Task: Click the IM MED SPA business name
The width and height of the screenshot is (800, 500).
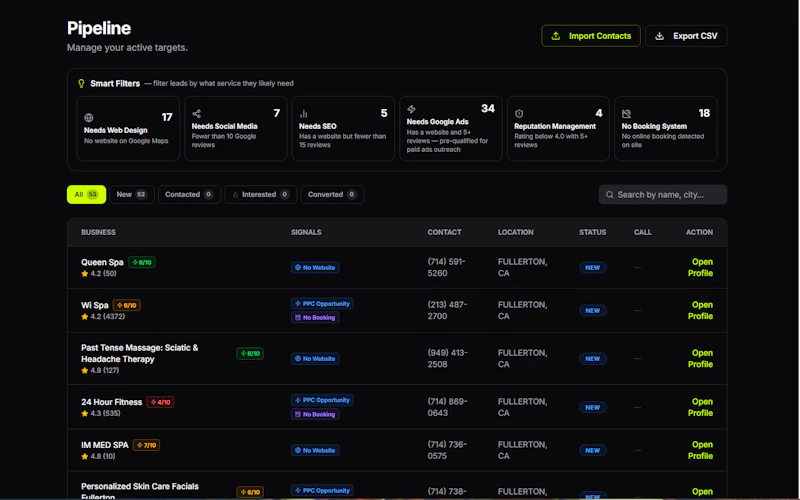Action: tap(105, 445)
